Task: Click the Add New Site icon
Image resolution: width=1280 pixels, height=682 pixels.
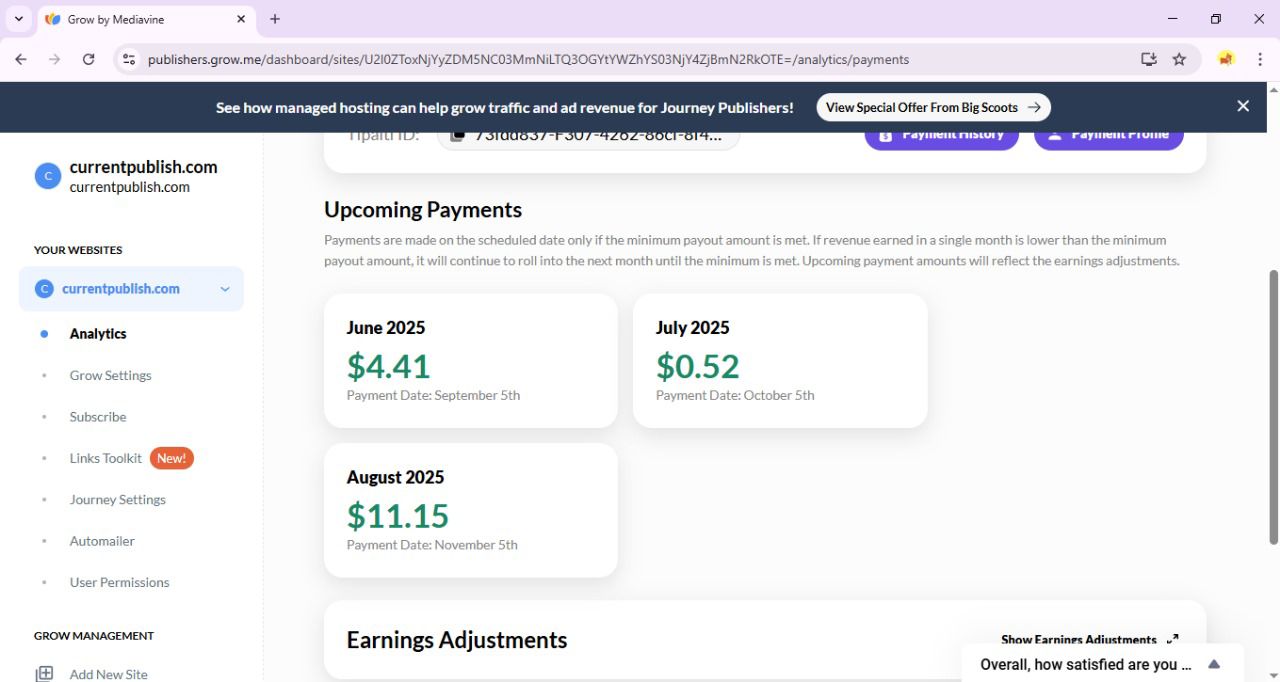Action: click(x=44, y=674)
